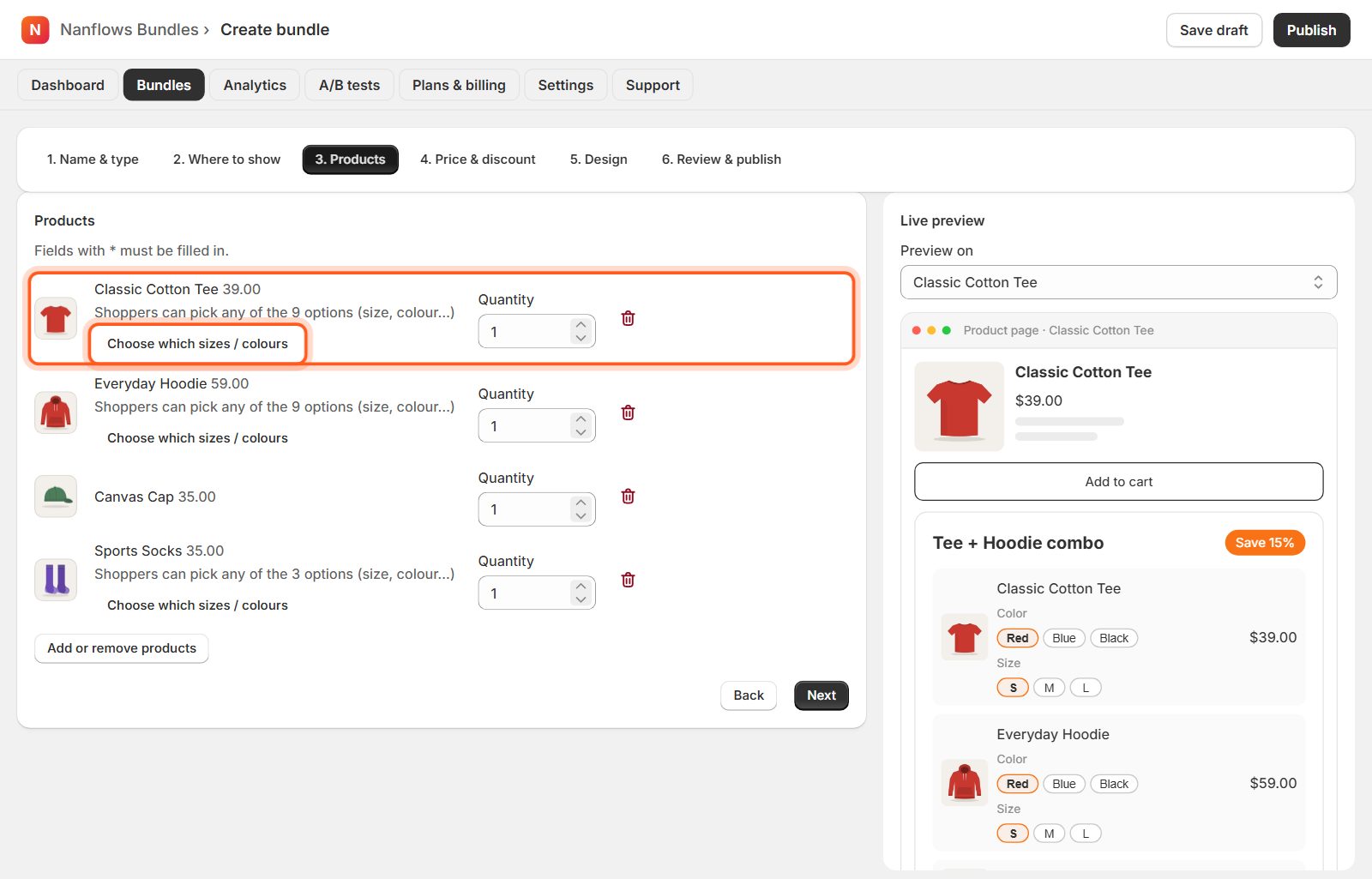
Task: Click the Sports Socks purple thumbnail
Action: (x=56, y=580)
